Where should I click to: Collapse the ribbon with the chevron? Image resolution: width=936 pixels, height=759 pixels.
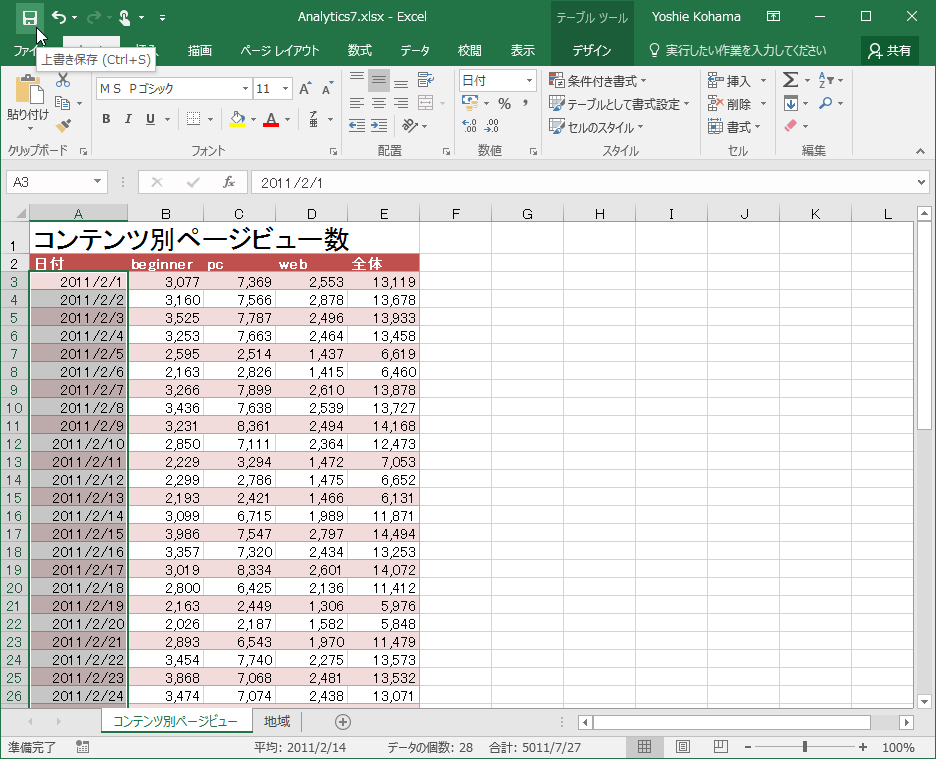click(x=920, y=151)
